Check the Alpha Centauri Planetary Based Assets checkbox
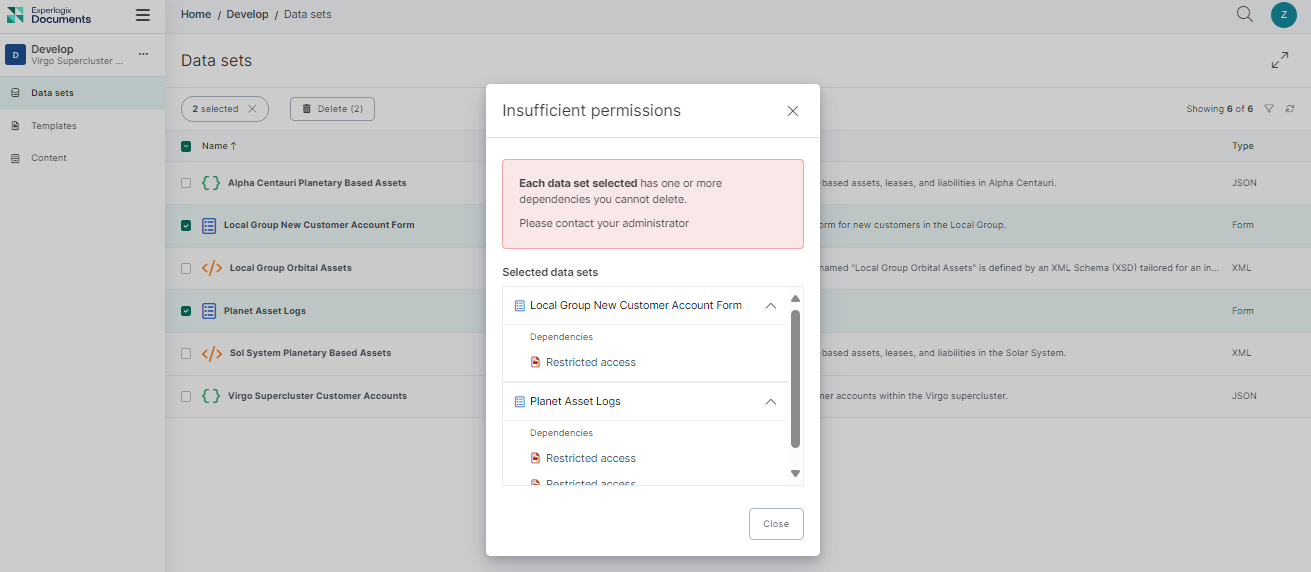The image size is (1311, 572). tap(186, 183)
